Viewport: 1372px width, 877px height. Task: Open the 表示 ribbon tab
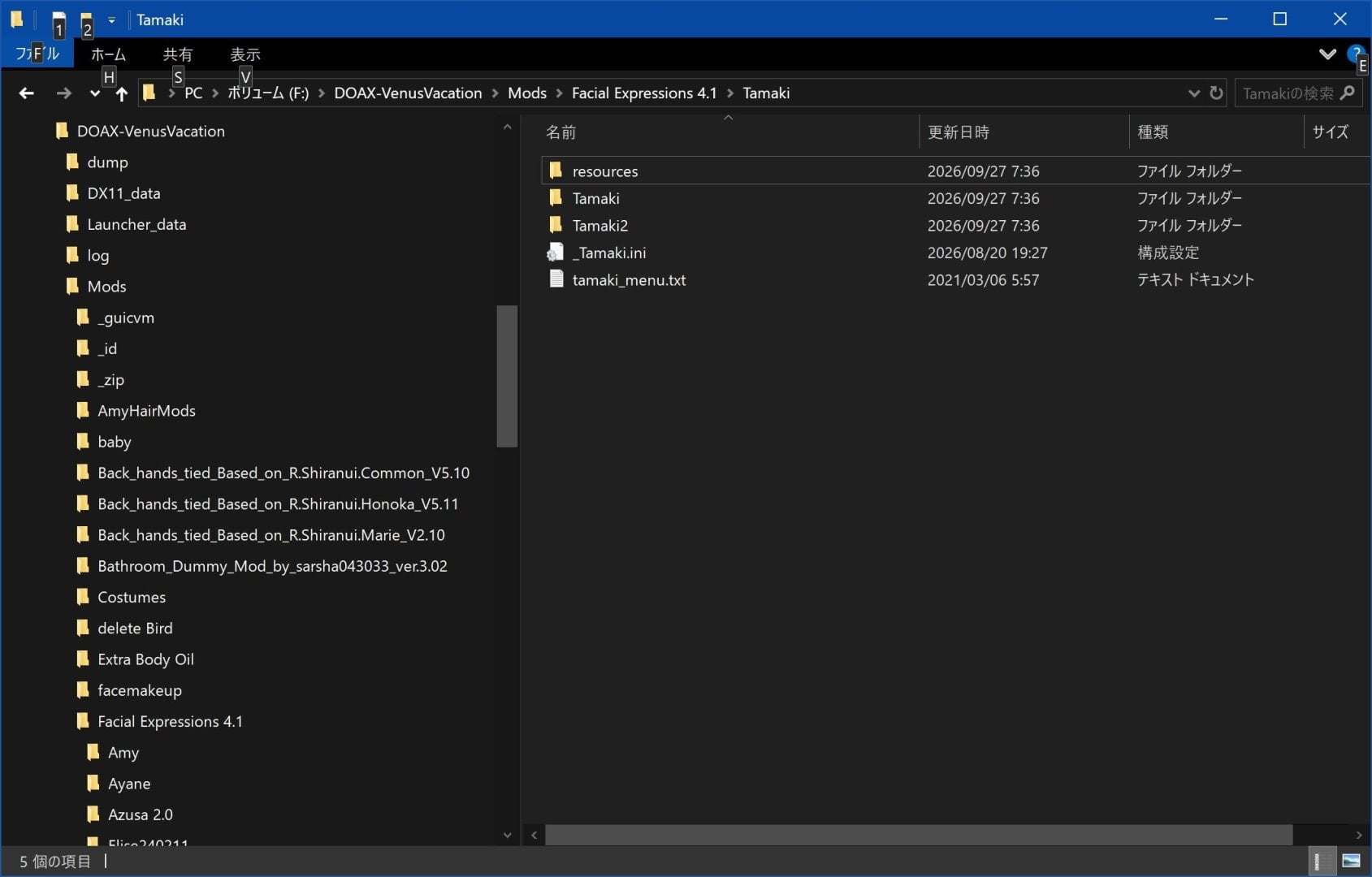pyautogui.click(x=245, y=54)
